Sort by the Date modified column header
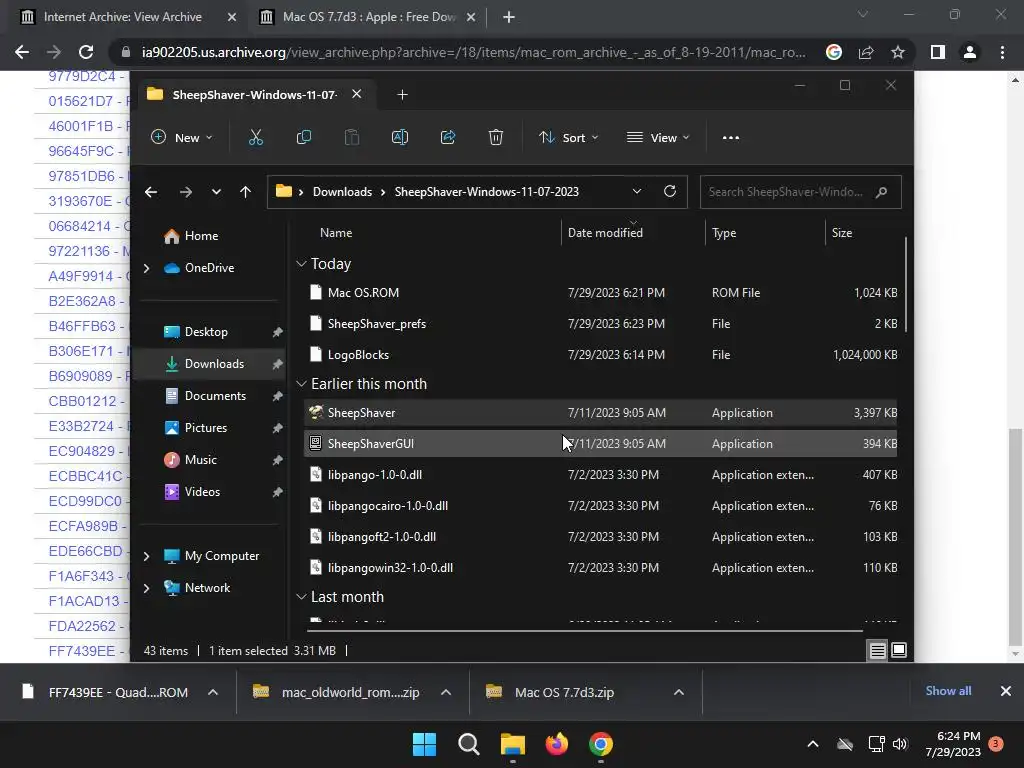The width and height of the screenshot is (1024, 768). point(605,233)
